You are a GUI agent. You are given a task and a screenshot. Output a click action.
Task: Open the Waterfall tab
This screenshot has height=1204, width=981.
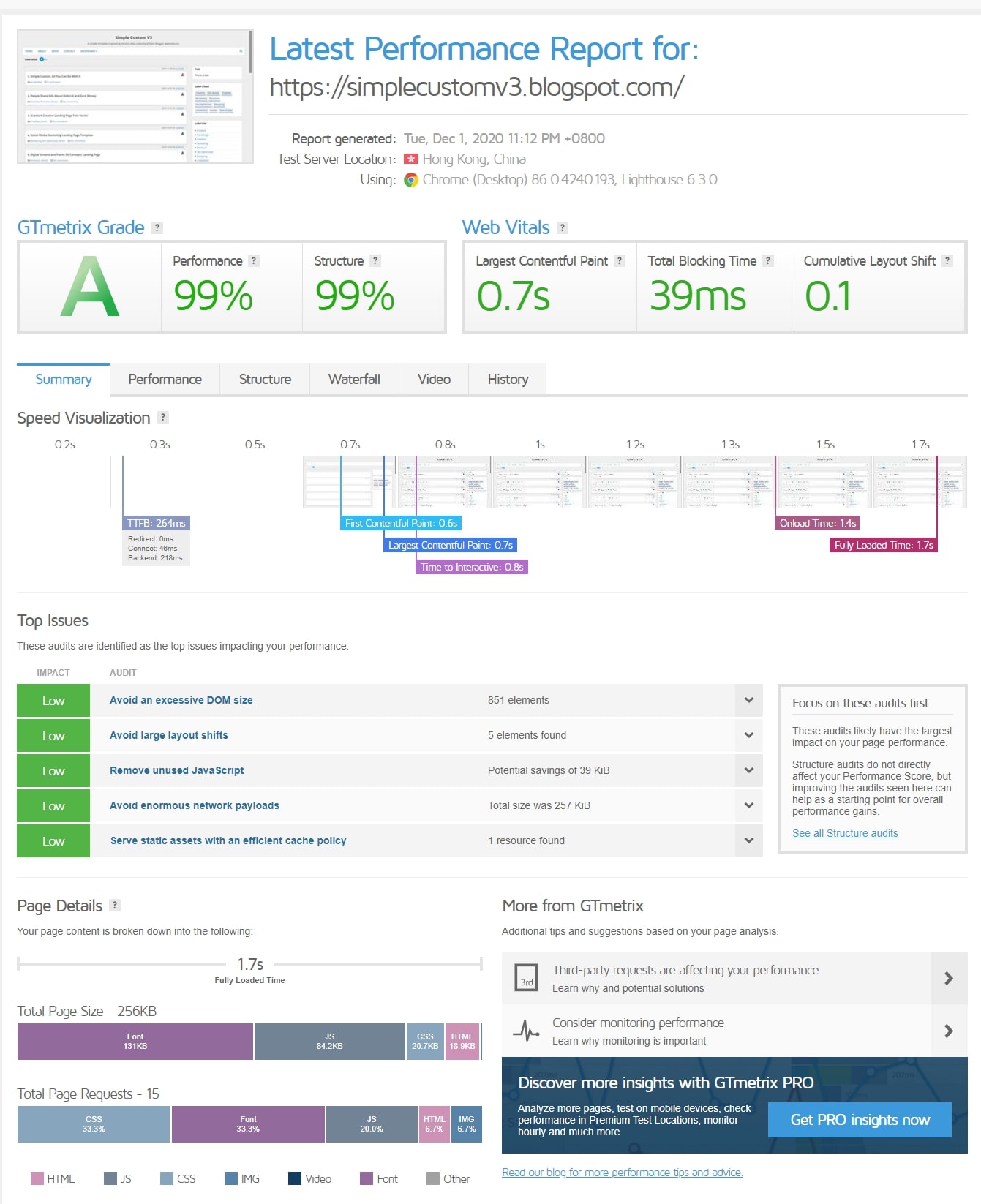[x=354, y=379]
